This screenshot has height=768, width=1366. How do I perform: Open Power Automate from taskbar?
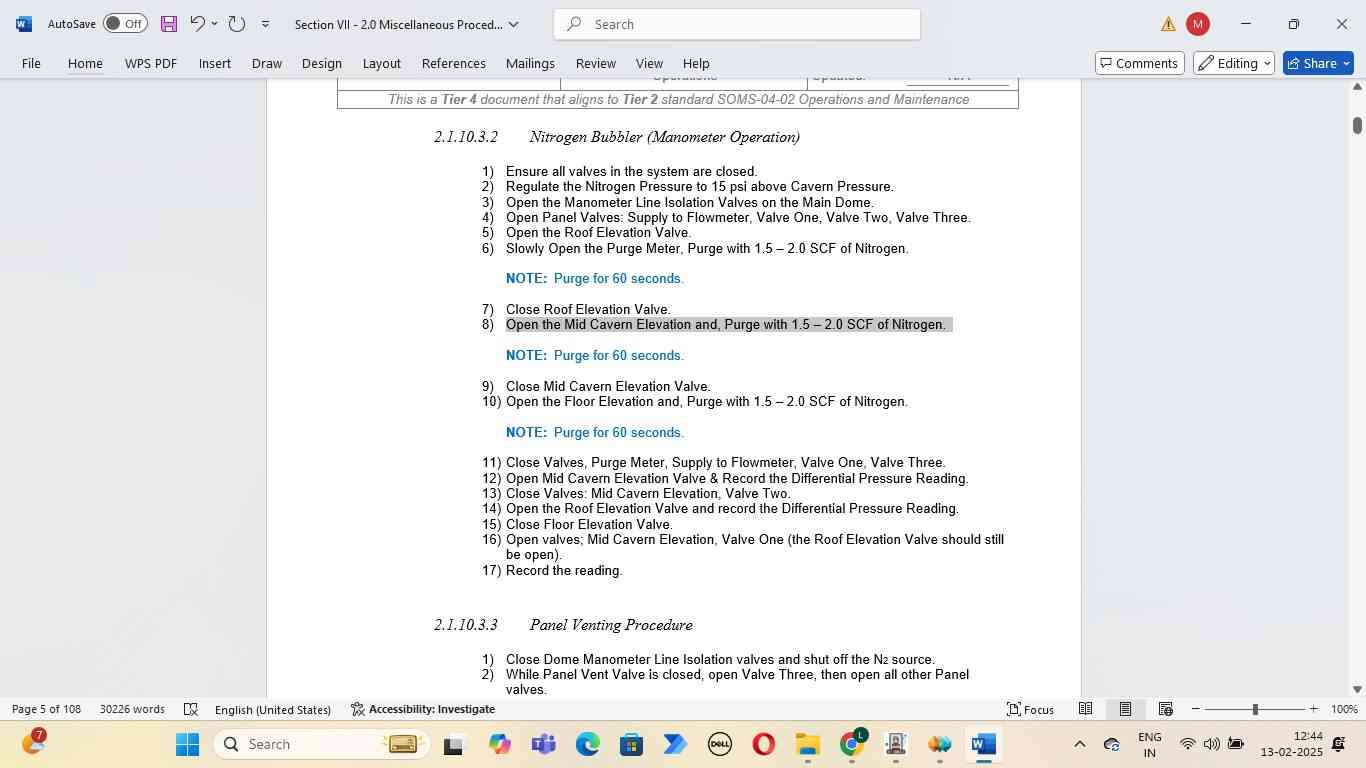(675, 744)
